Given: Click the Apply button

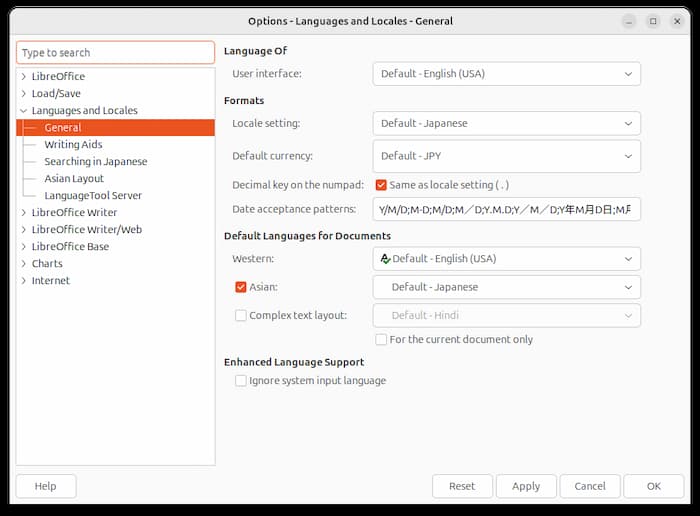Looking at the screenshot, I should point(526,486).
